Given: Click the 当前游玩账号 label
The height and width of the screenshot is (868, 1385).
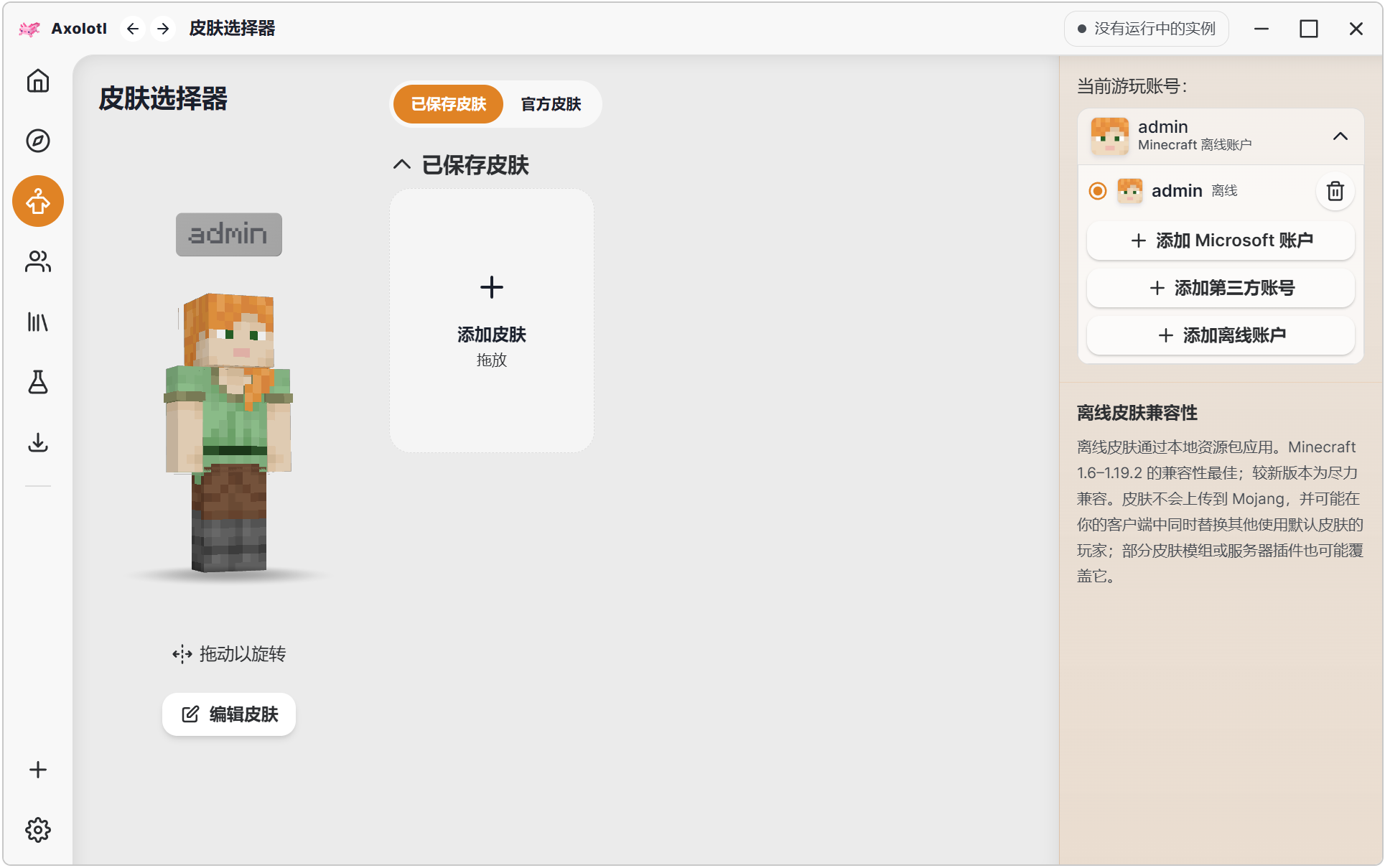Looking at the screenshot, I should pyautogui.click(x=1132, y=86).
